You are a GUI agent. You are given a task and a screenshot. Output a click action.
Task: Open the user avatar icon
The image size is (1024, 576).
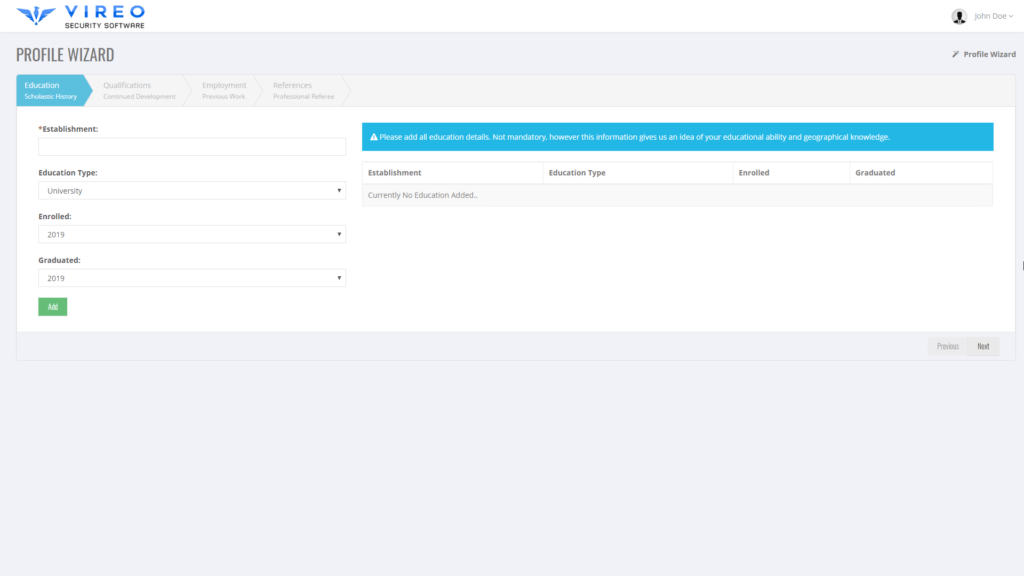pos(957,16)
